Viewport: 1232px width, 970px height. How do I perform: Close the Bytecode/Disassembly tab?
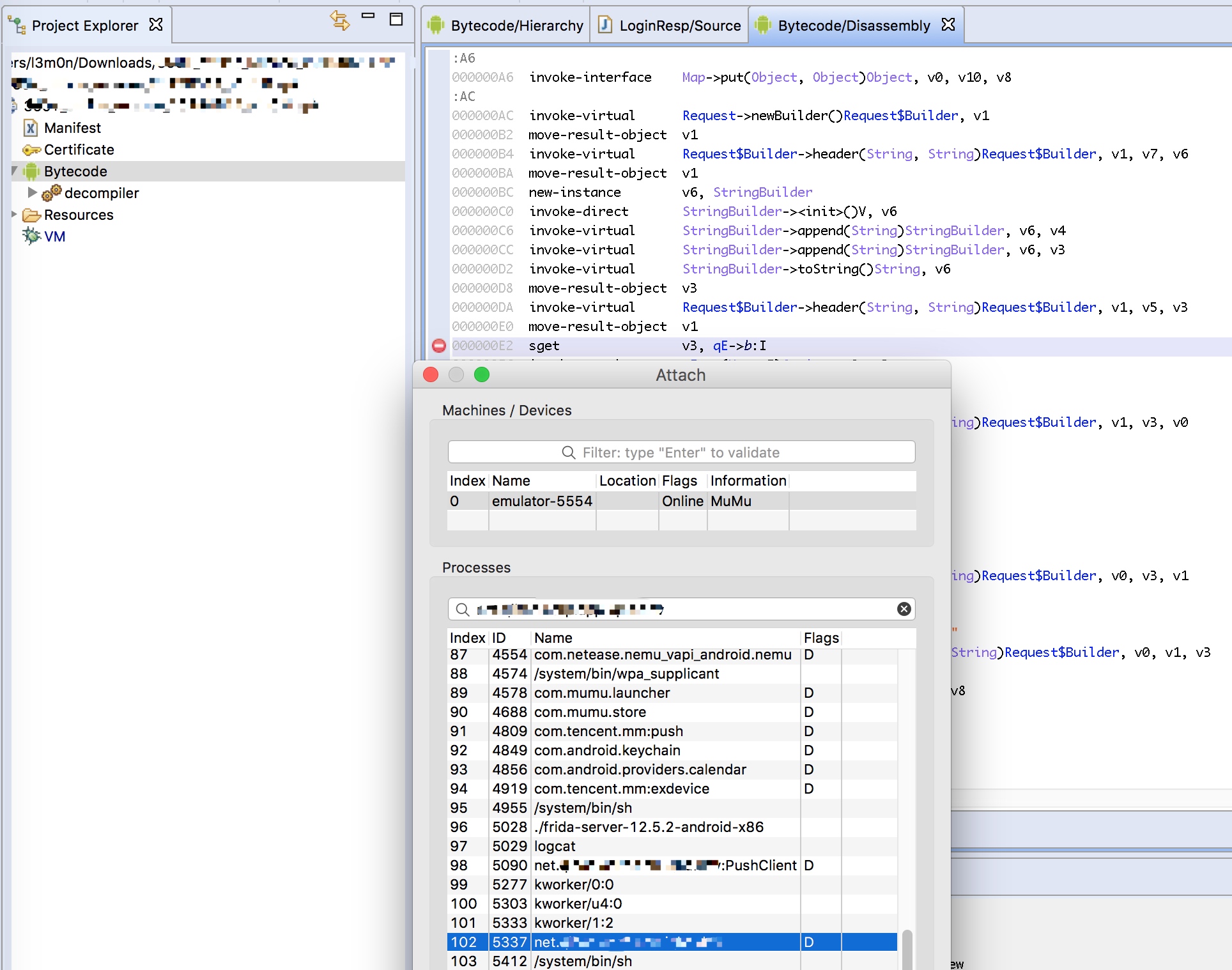[948, 25]
